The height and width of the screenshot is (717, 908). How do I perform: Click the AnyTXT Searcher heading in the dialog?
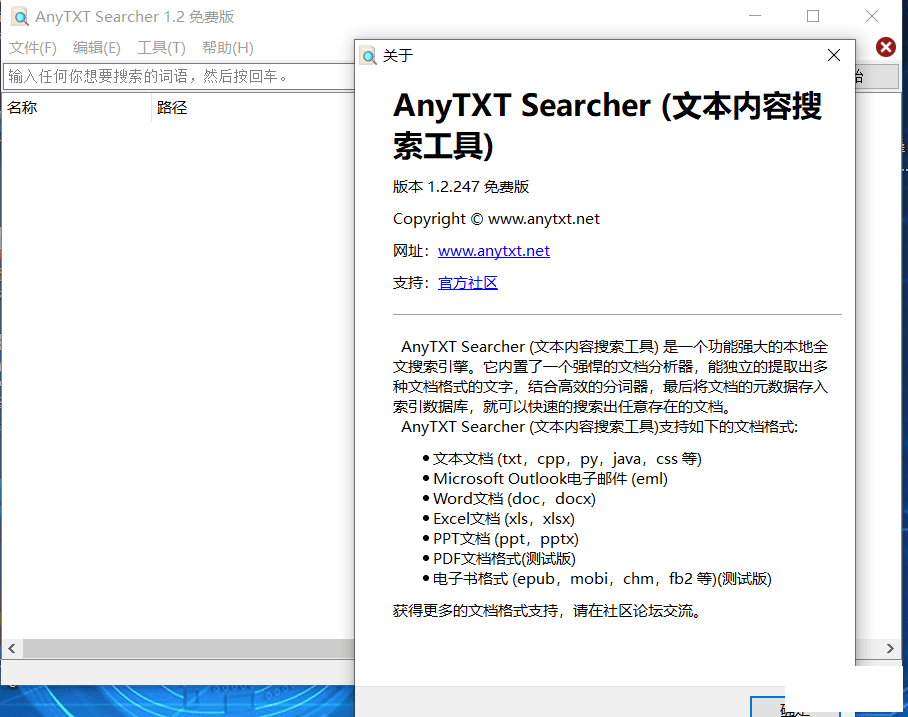pyautogui.click(x=607, y=125)
